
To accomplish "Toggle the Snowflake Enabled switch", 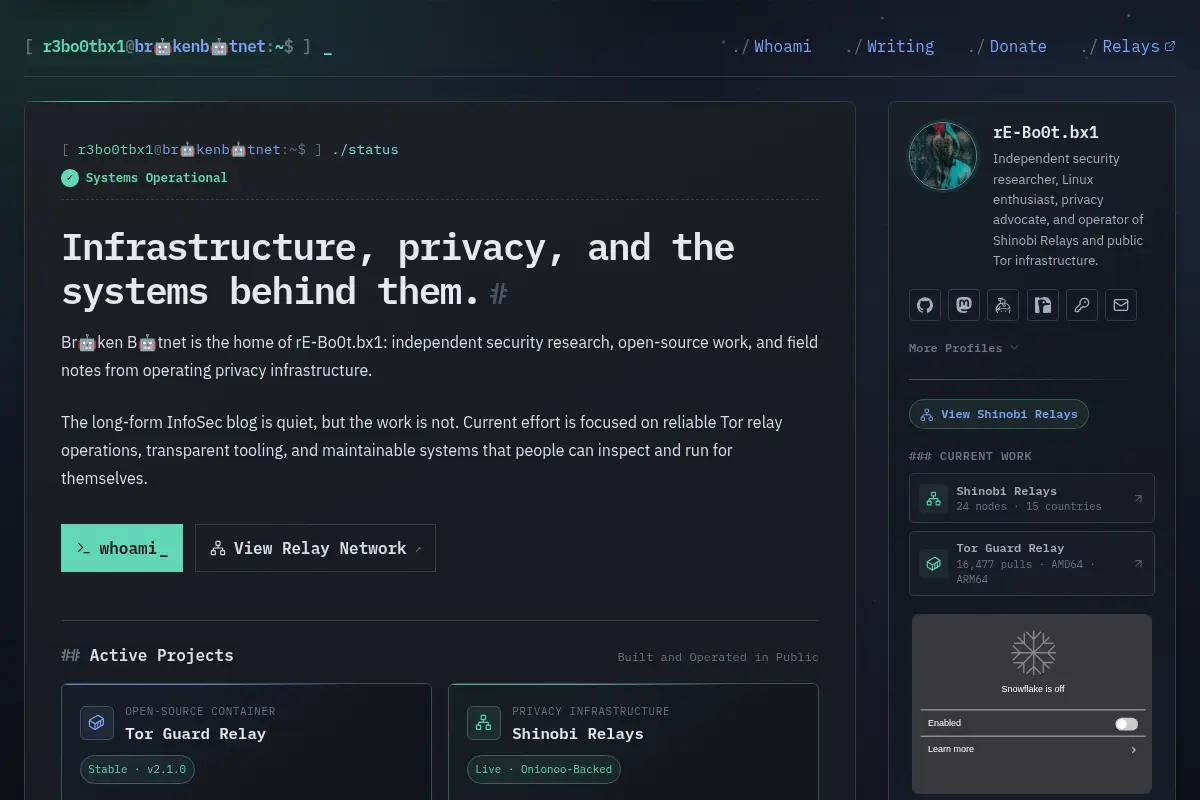I will (1126, 724).
